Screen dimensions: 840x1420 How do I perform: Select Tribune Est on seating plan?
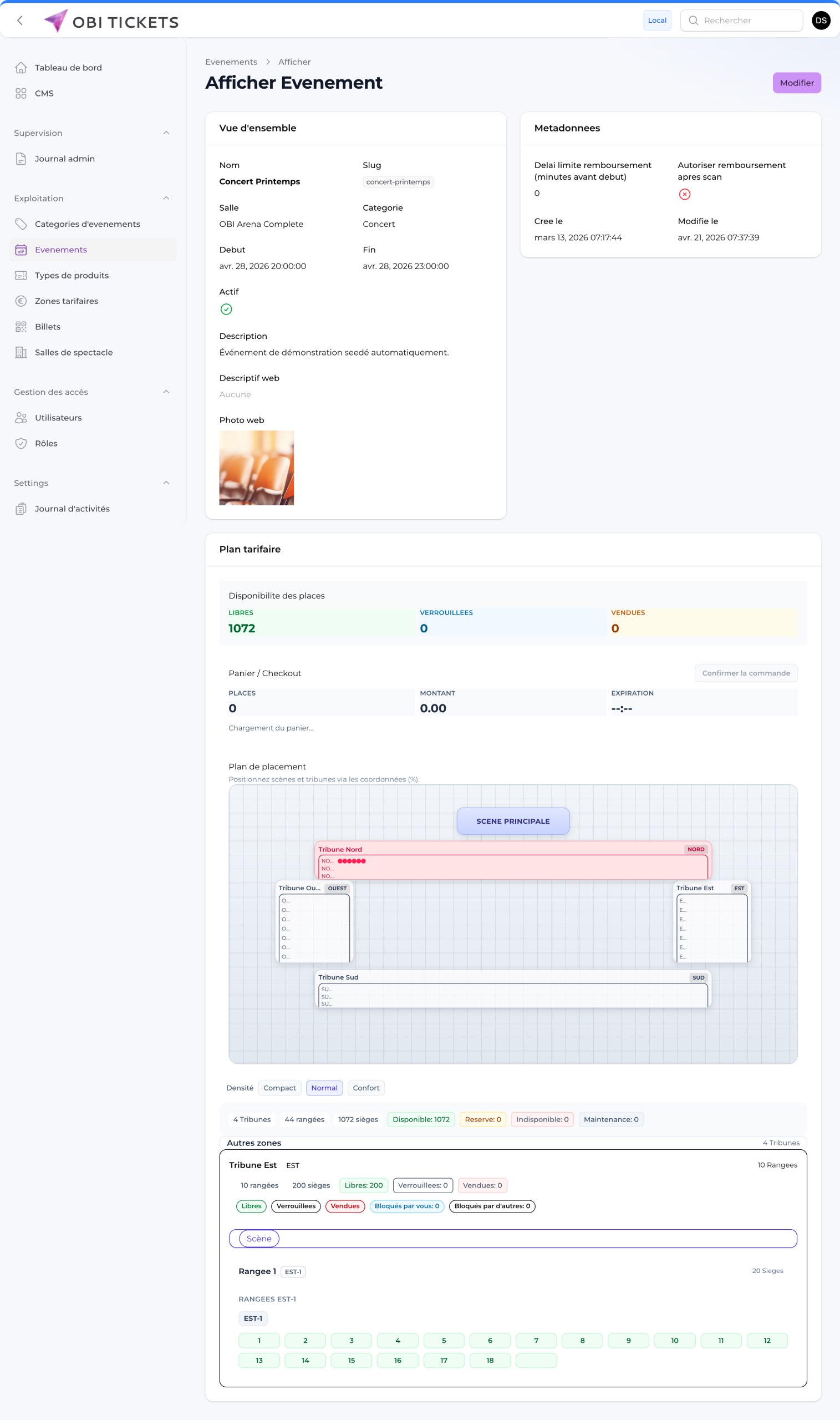(711, 921)
